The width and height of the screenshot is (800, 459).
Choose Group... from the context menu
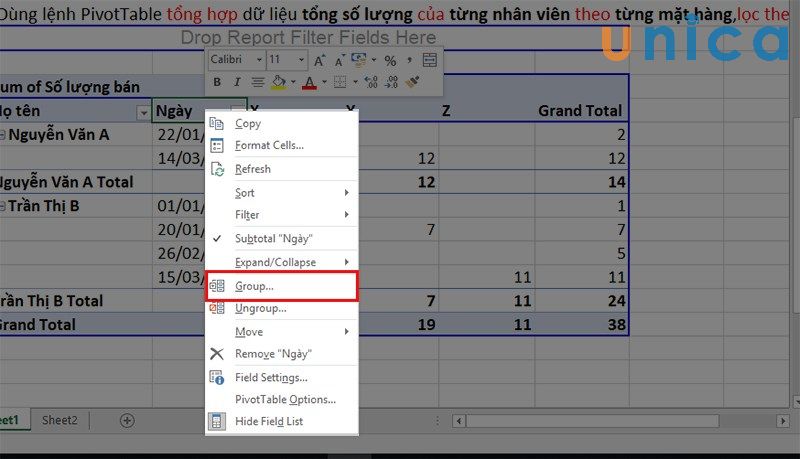282,286
